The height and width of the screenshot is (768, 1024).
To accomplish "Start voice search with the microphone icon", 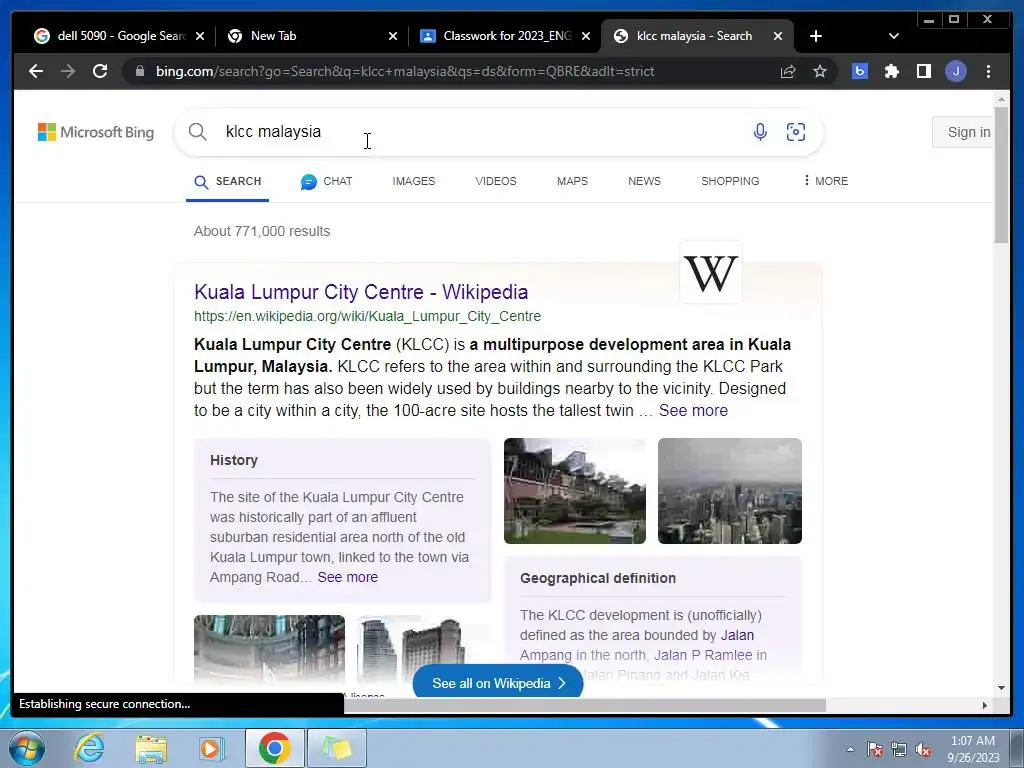I will [760, 132].
